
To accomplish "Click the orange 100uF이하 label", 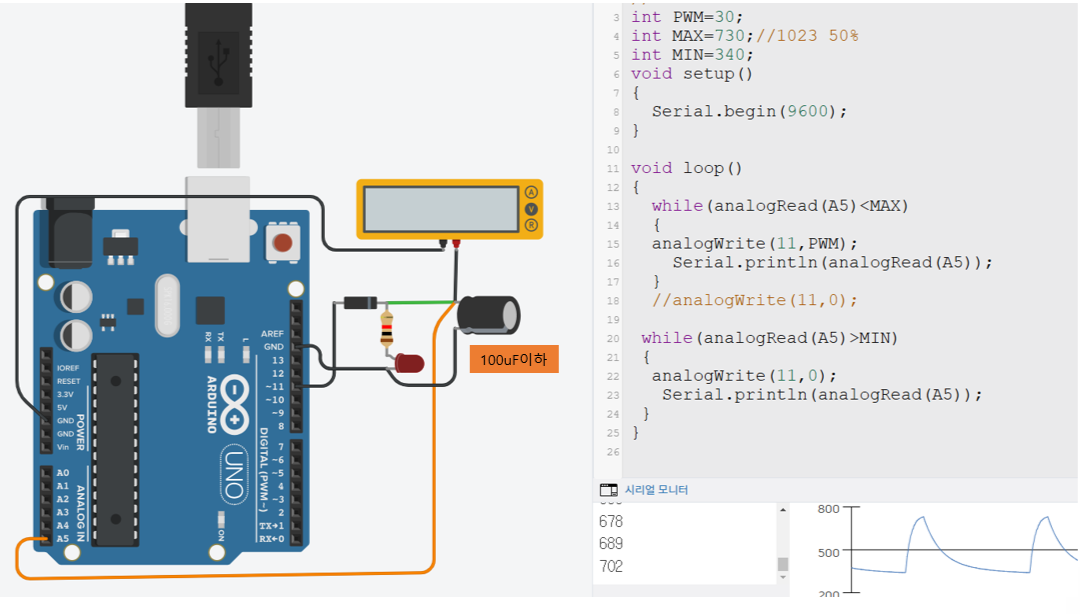I will [x=514, y=358].
